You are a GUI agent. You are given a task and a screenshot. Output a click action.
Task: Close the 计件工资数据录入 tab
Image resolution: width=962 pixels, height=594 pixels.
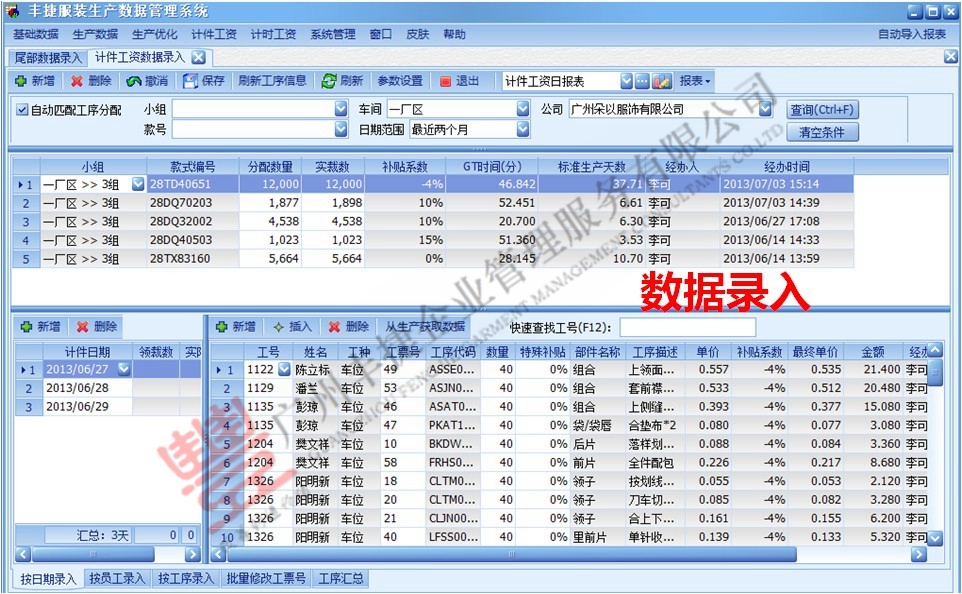(x=198, y=58)
